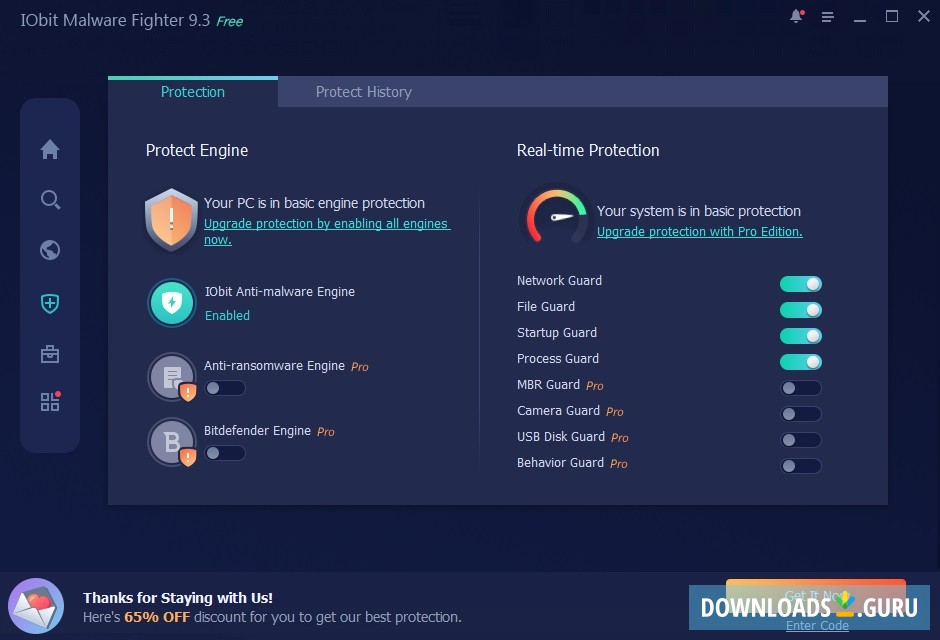The height and width of the screenshot is (640, 940).
Task: Click the protection level gauge icon
Action: [555, 216]
